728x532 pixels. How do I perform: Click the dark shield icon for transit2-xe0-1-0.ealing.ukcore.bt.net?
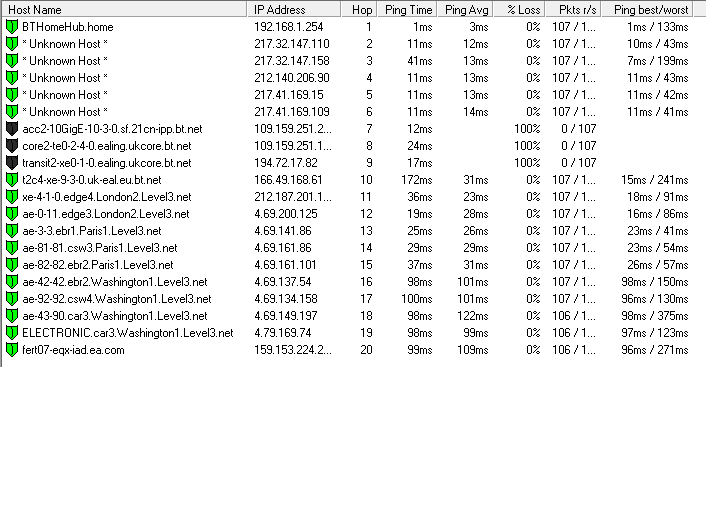[x=12, y=163]
